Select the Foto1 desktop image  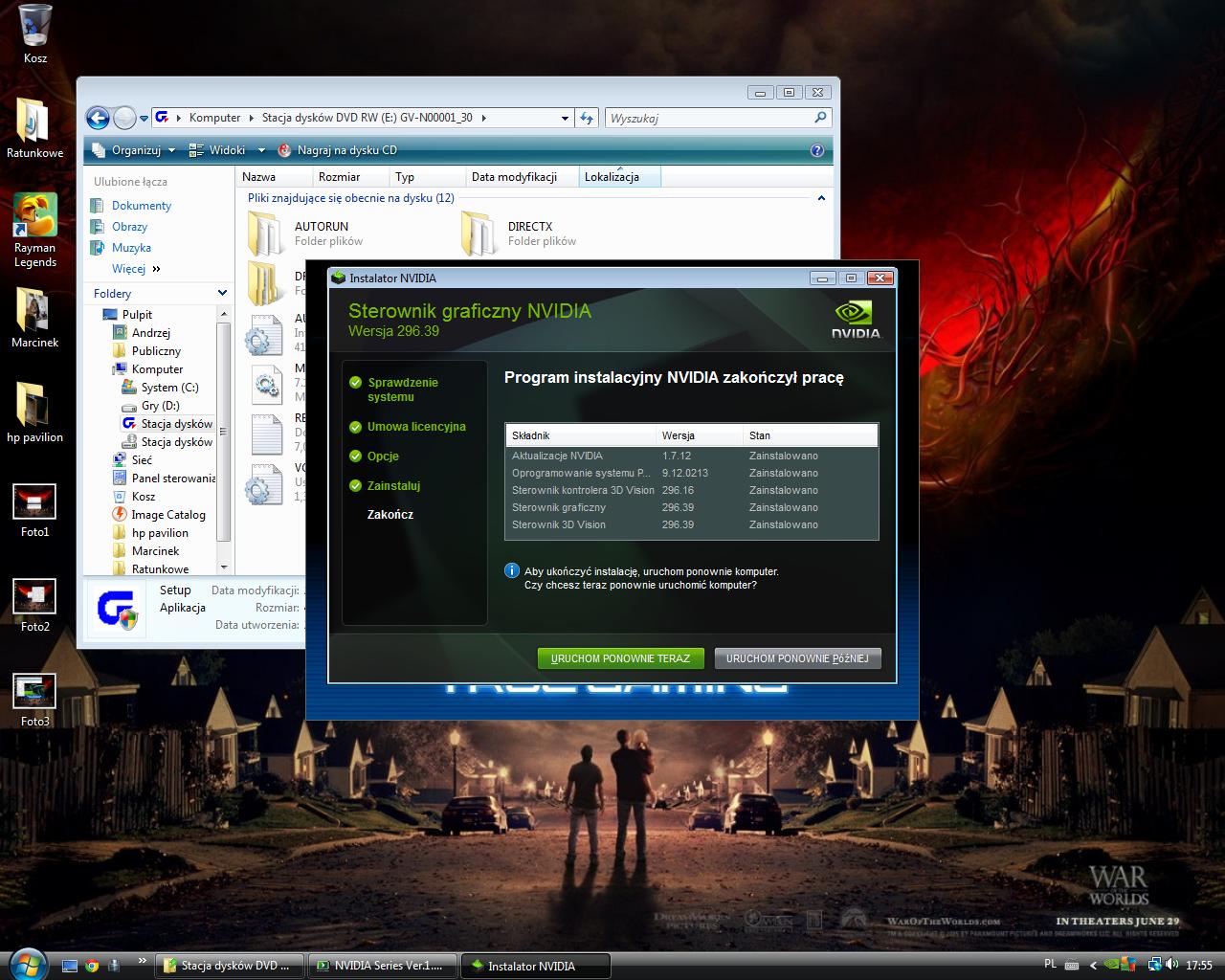pyautogui.click(x=35, y=510)
